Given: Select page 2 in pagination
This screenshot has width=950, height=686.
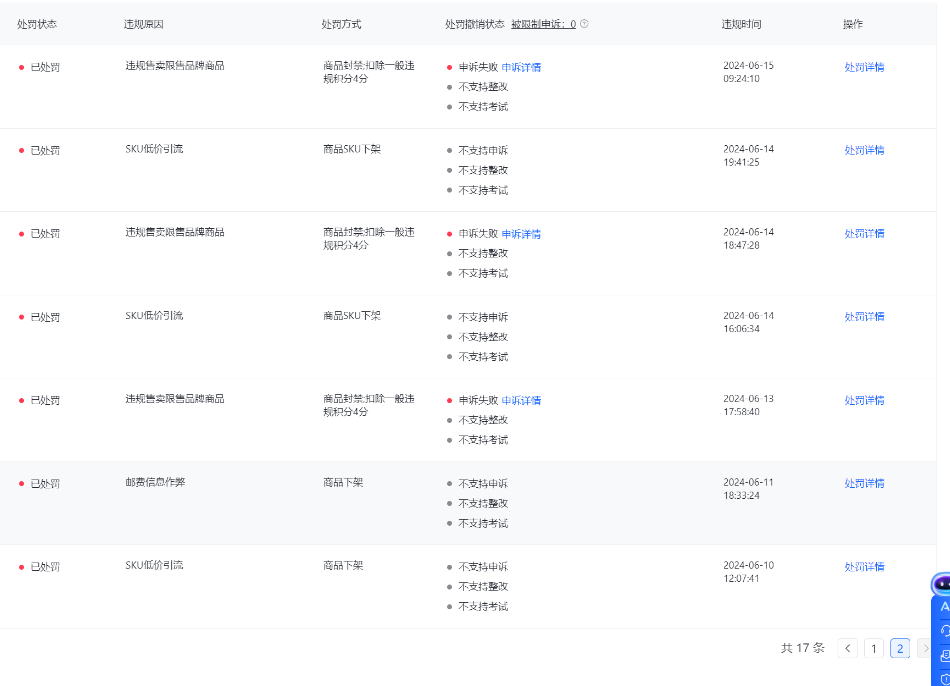Looking at the screenshot, I should point(900,648).
